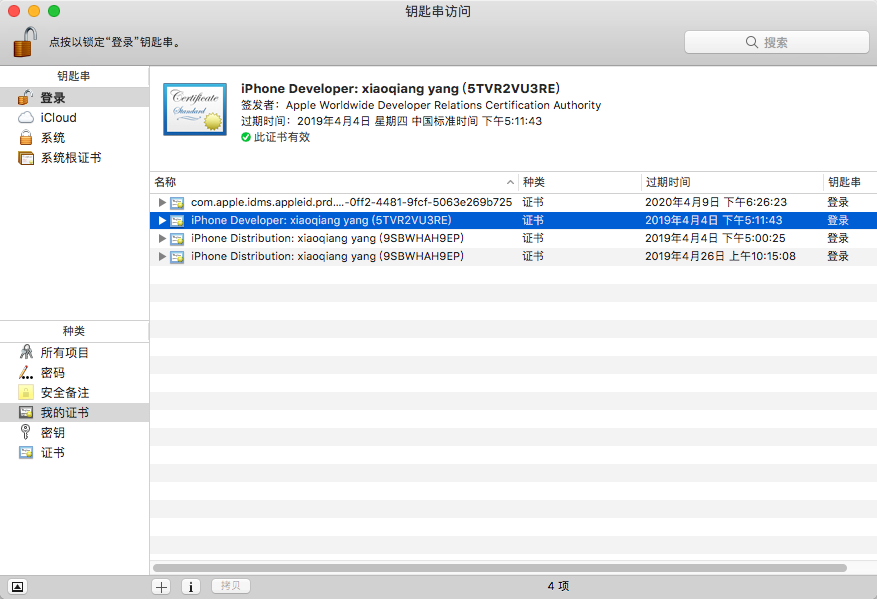Show 密钥 category

[x=74, y=432]
